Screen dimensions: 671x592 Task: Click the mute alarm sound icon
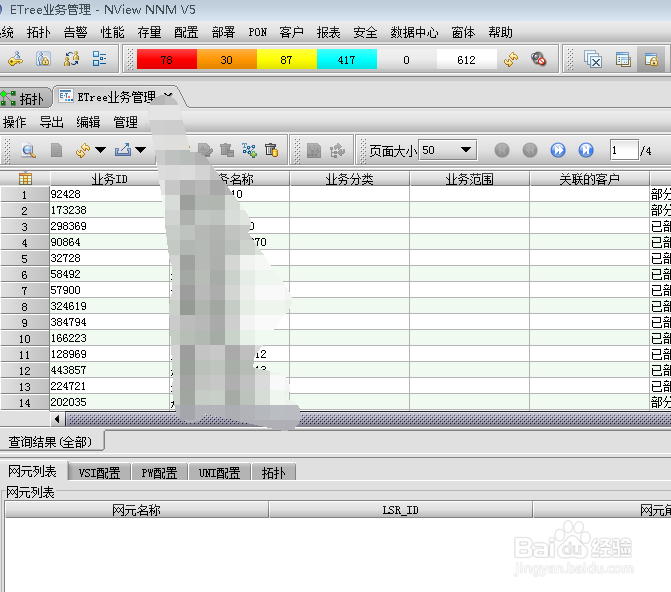click(538, 59)
